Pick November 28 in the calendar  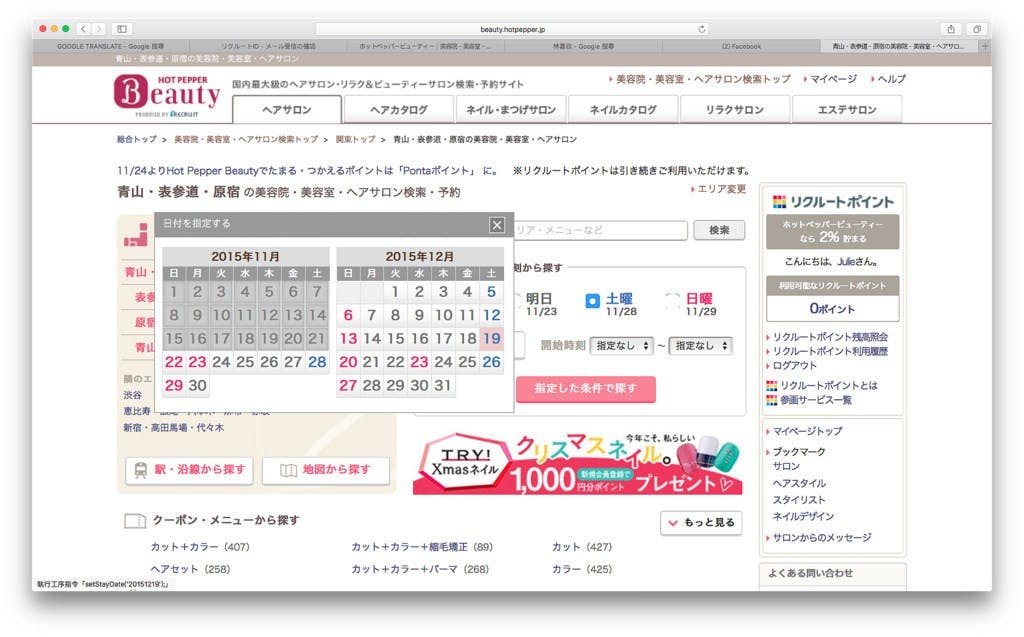click(317, 362)
